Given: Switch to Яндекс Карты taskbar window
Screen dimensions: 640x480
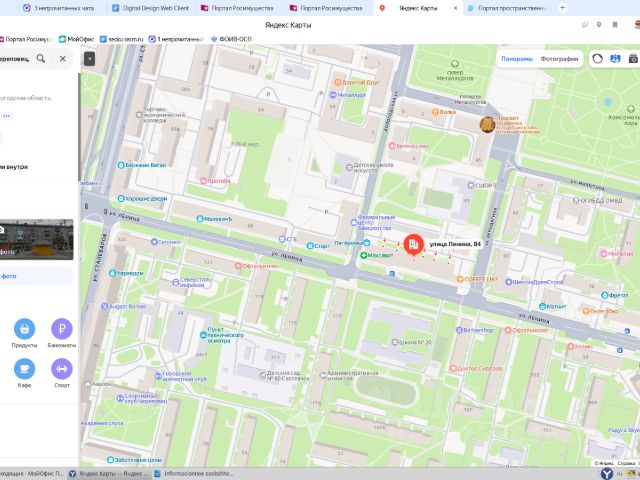Looking at the screenshot, I should pyautogui.click(x=108, y=473).
